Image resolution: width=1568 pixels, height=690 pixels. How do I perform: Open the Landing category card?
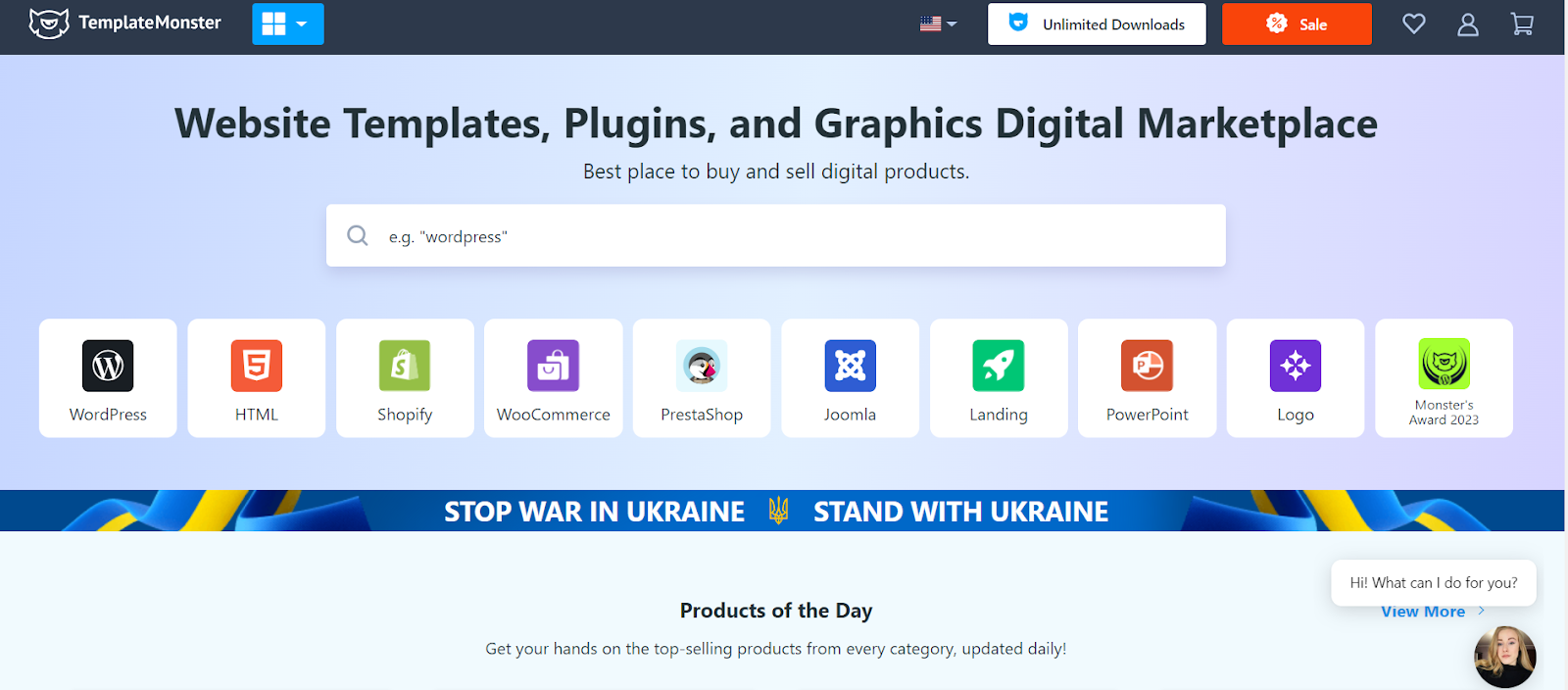pyautogui.click(x=999, y=378)
